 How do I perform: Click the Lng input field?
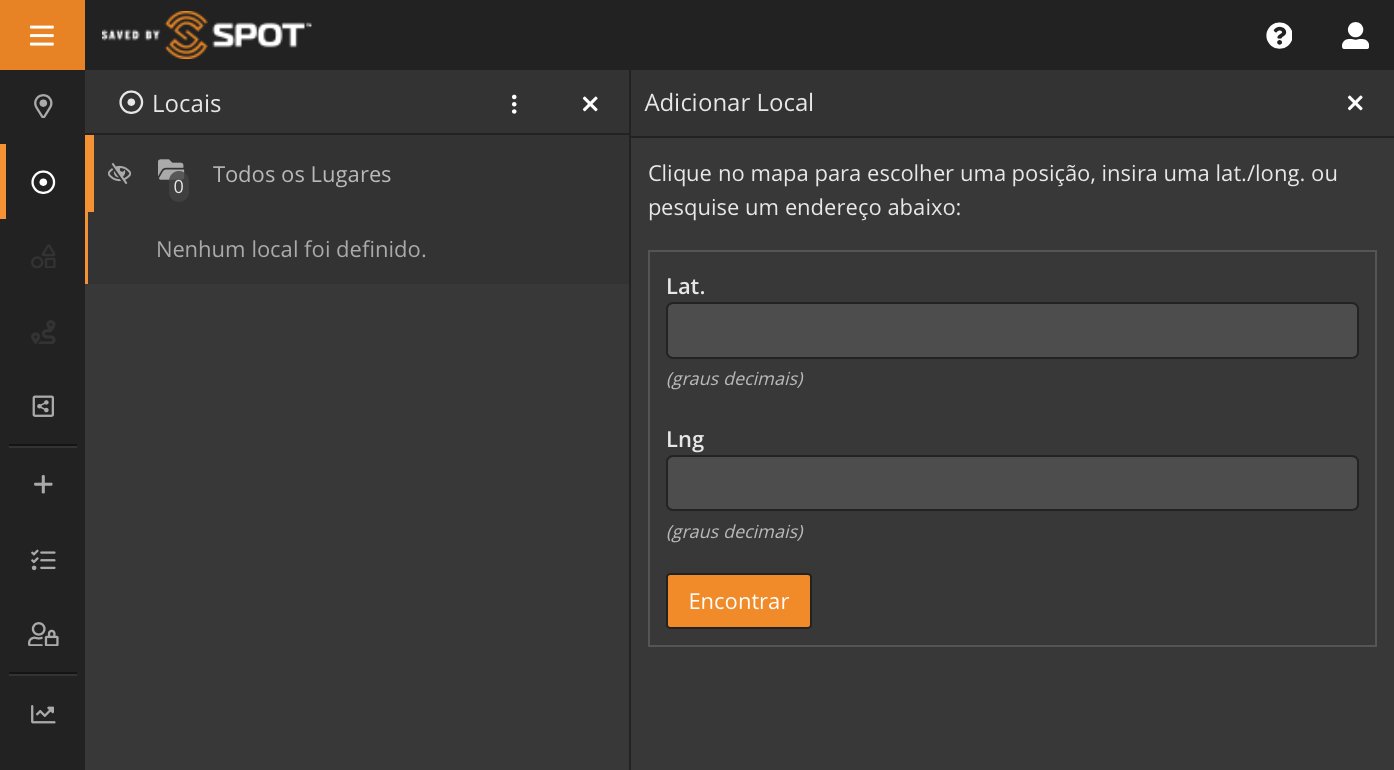(x=1011, y=484)
